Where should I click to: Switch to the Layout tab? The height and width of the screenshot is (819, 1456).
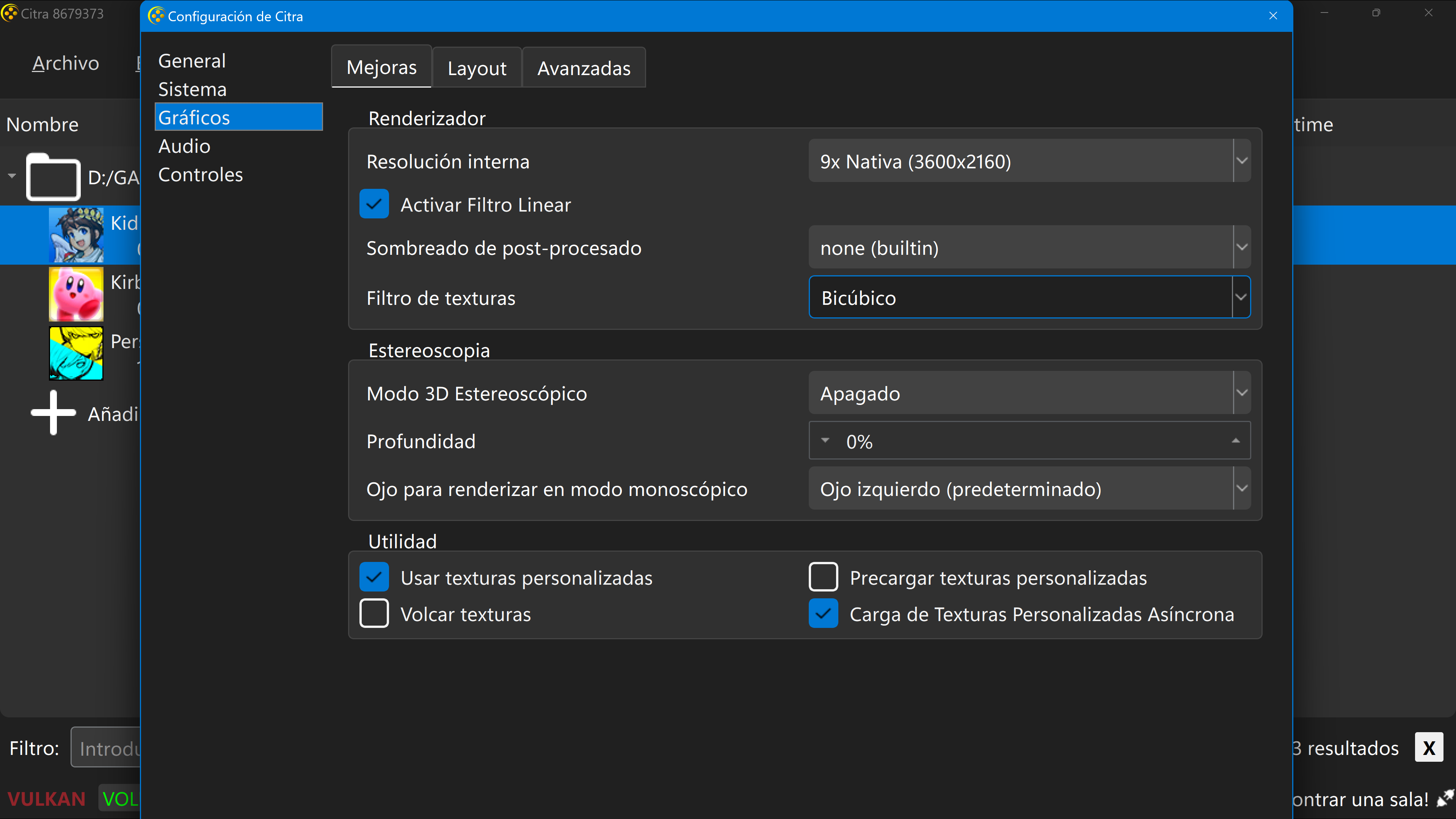pyautogui.click(x=477, y=68)
